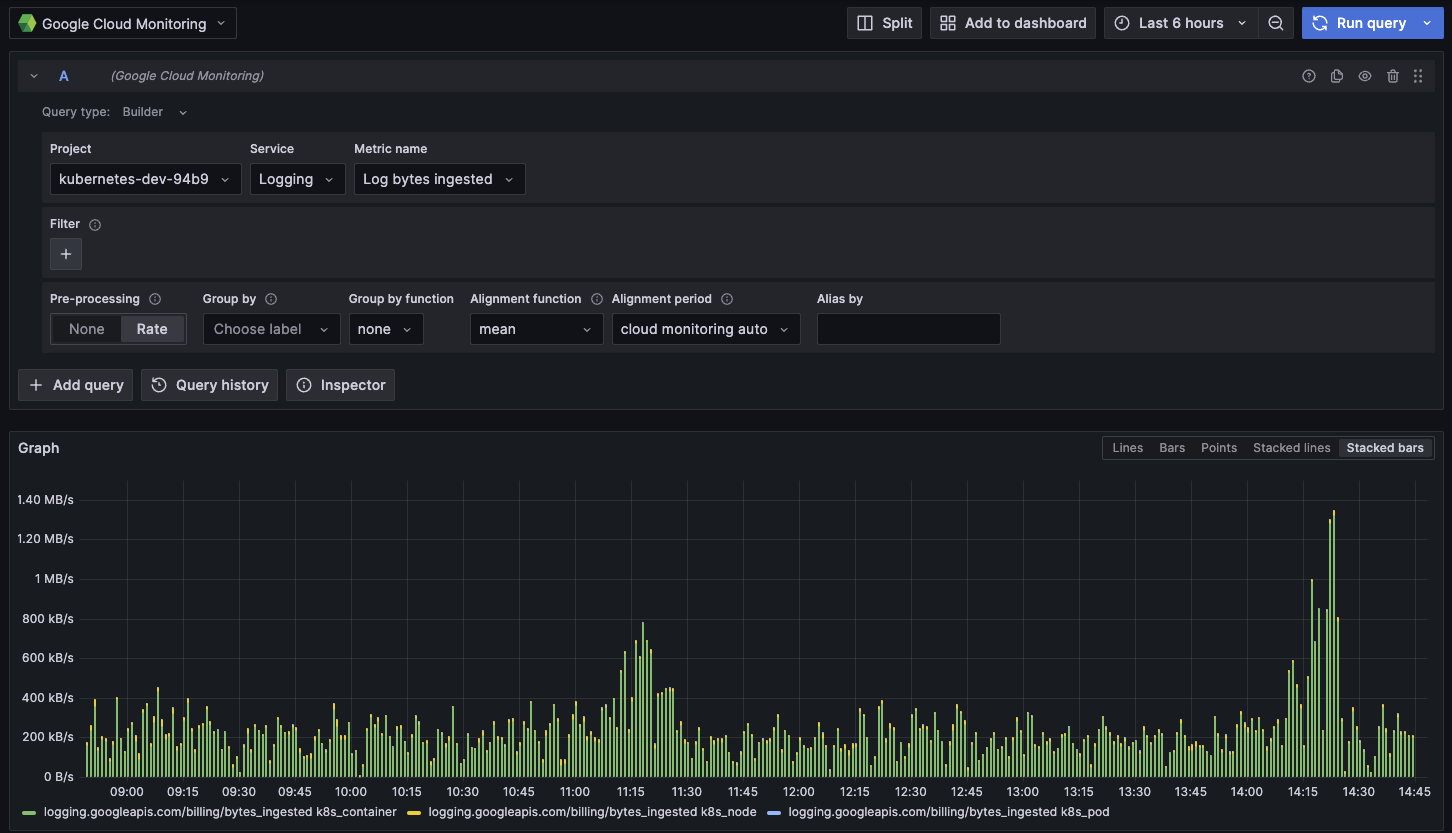Switch graph style to Lines
This screenshot has height=833, width=1452.
[x=1127, y=448]
